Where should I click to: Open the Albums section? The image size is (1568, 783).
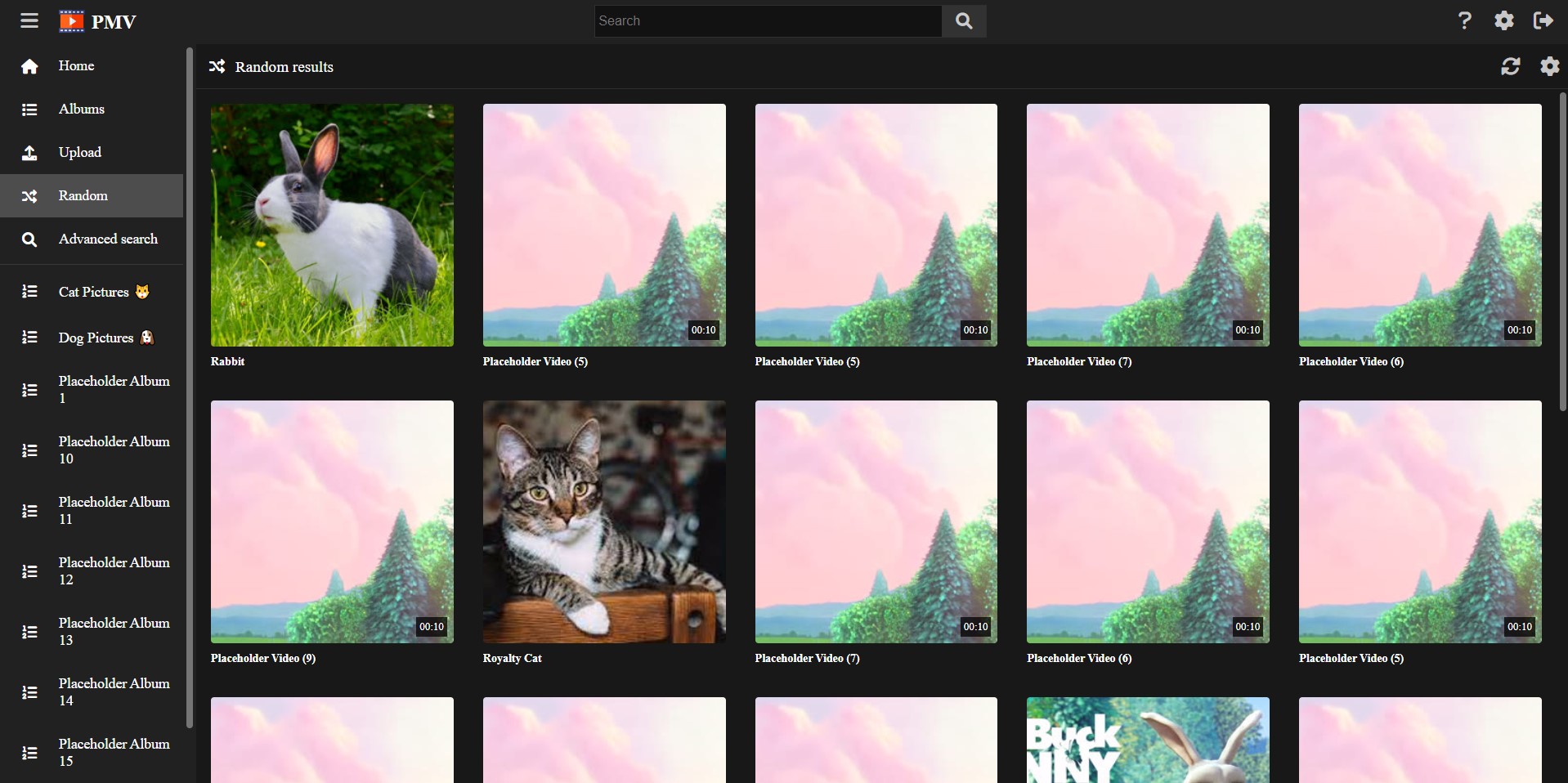pyautogui.click(x=92, y=110)
